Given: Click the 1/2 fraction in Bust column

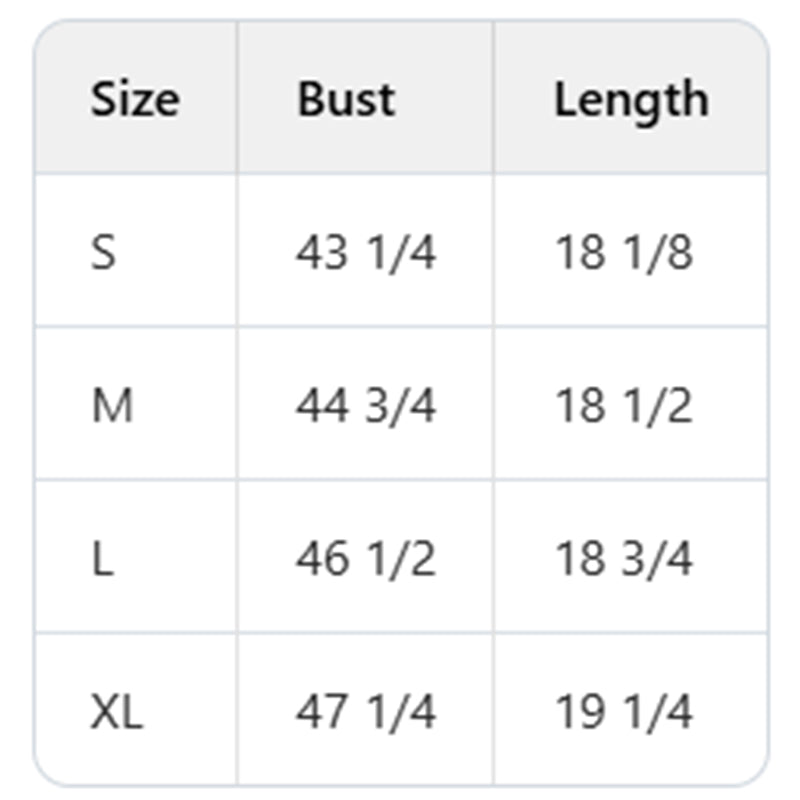Looking at the screenshot, I should 400,560.
